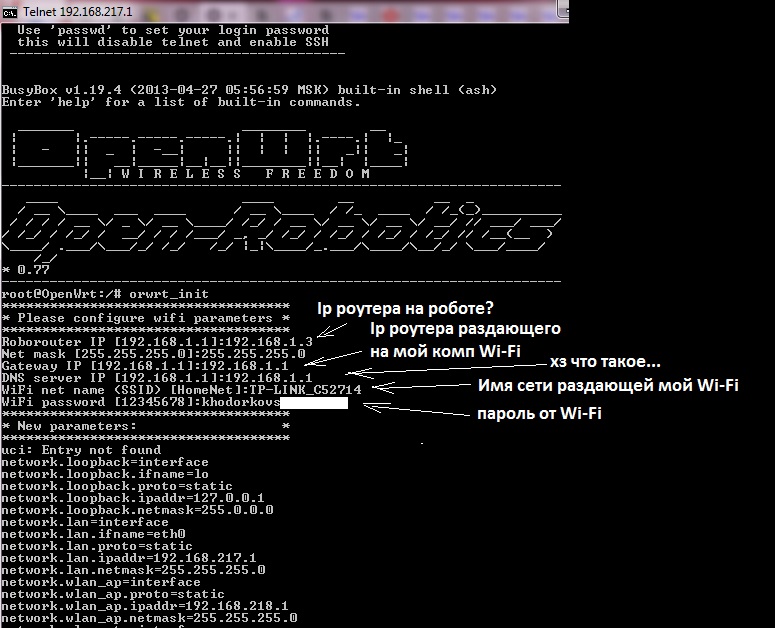Select 'network.lan.netmask=255.255.255.0' line
The width and height of the screenshot is (775, 628).
coord(133,570)
